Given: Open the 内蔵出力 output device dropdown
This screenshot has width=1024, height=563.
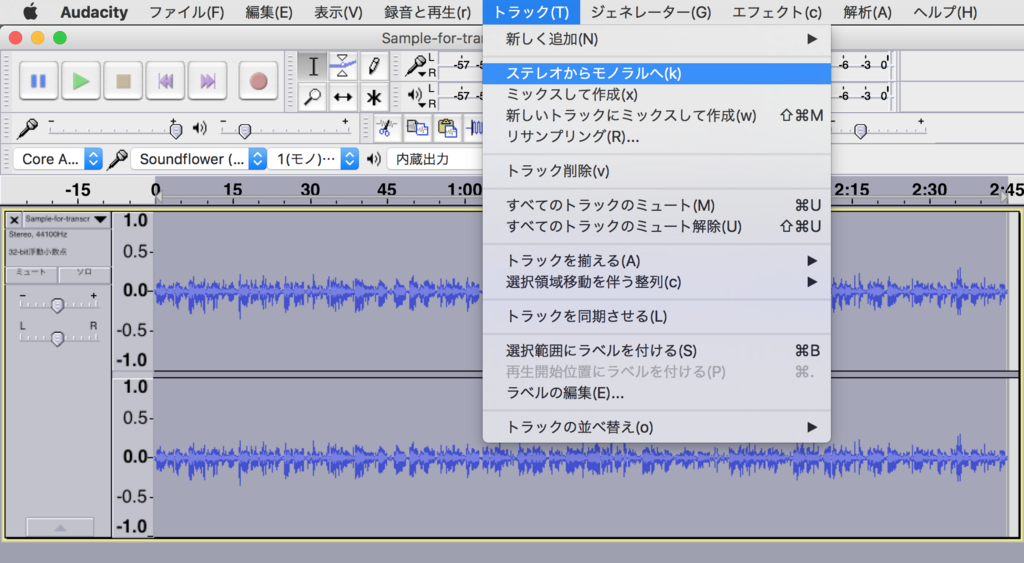Looking at the screenshot, I should [435, 159].
